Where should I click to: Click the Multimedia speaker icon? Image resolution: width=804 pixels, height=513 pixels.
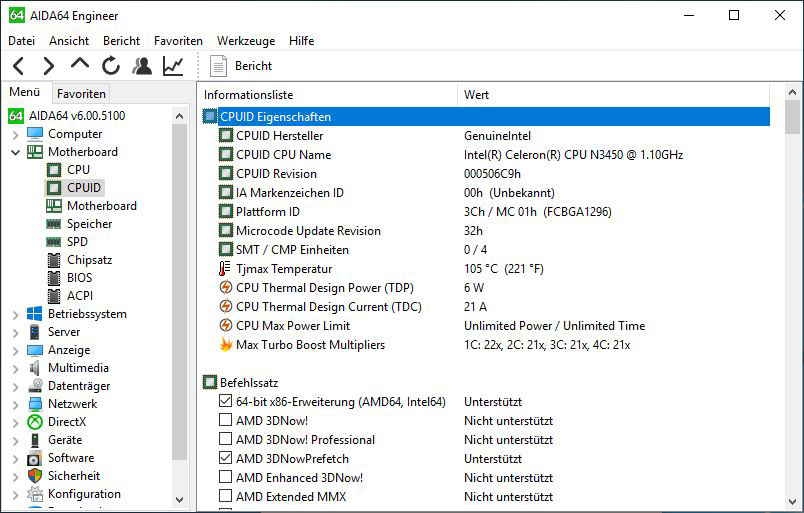(34, 368)
